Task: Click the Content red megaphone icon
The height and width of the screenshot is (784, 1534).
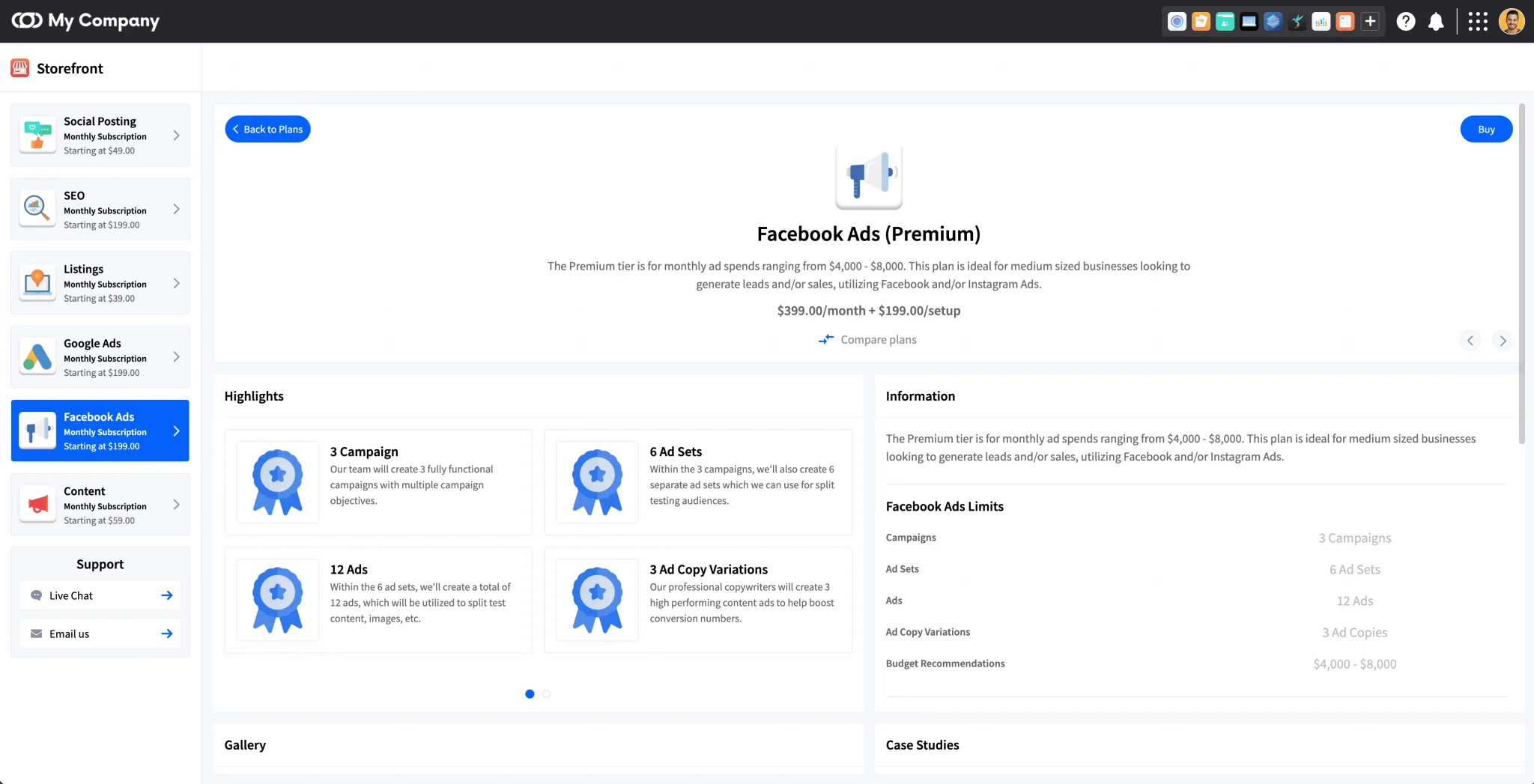Action: pyautogui.click(x=37, y=505)
